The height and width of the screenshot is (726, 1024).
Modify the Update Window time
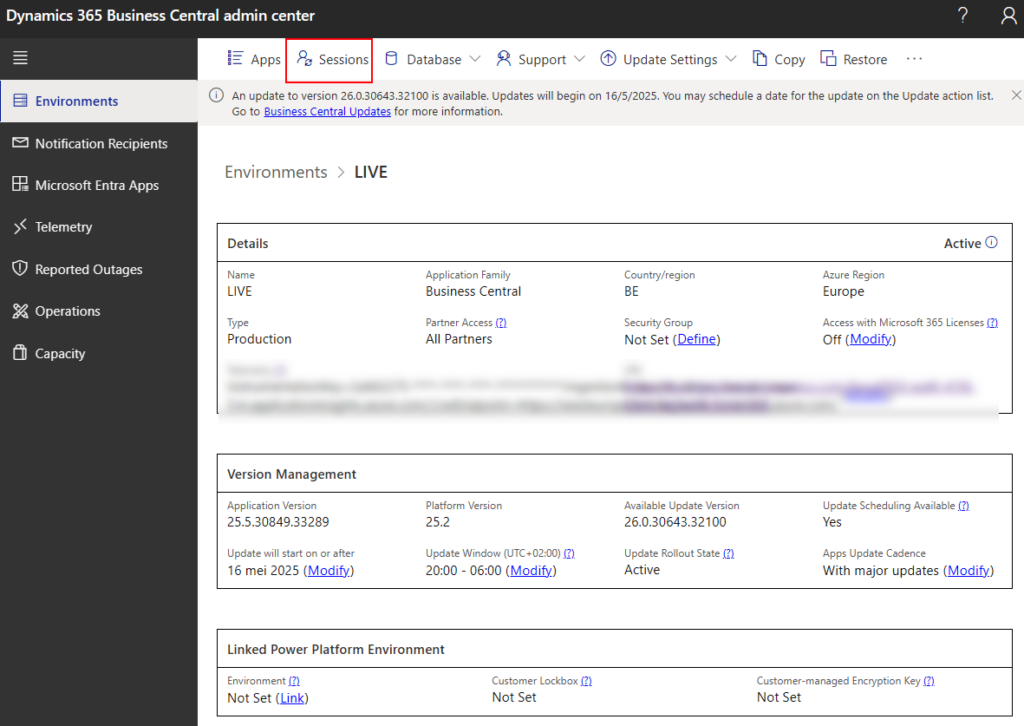(x=531, y=571)
